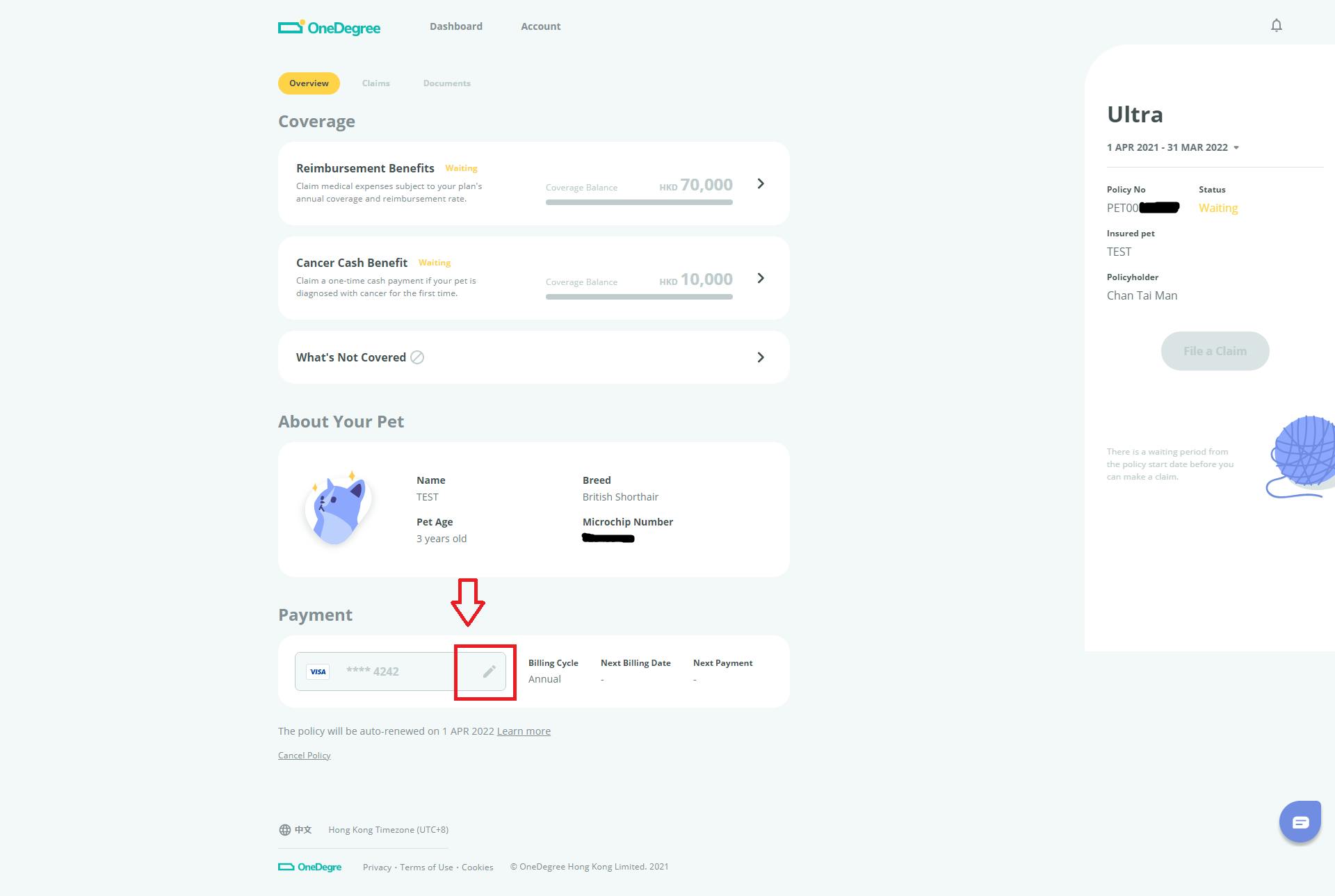Click the What's Not Covered label
The image size is (1335, 896).
pyautogui.click(x=351, y=357)
